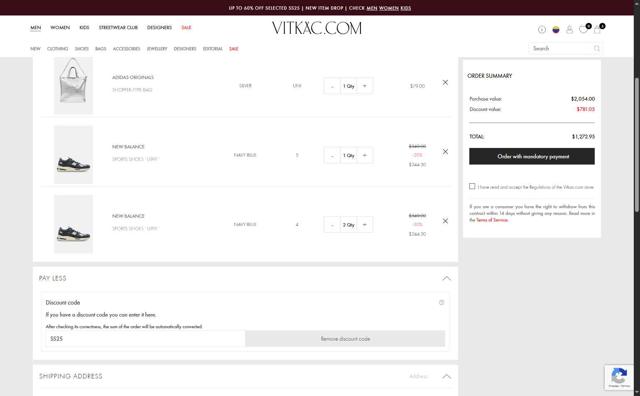Image resolution: width=640 pixels, height=396 pixels.
Task: Open the Streetwear Club menu
Action: (x=118, y=27)
